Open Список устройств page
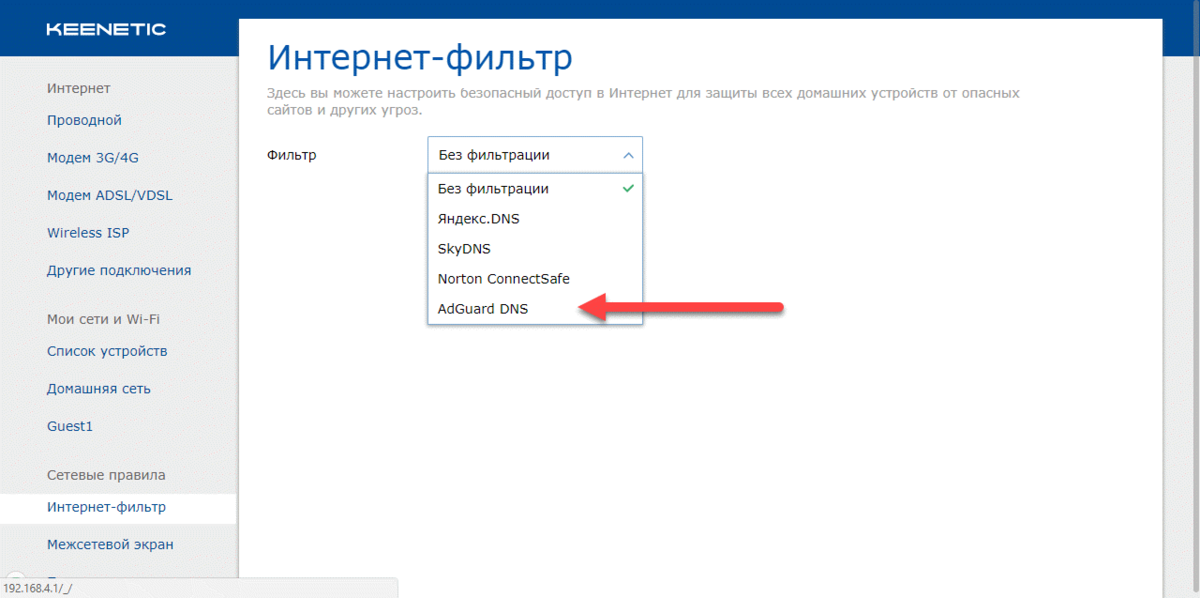This screenshot has height=598, width=1200. pos(107,351)
